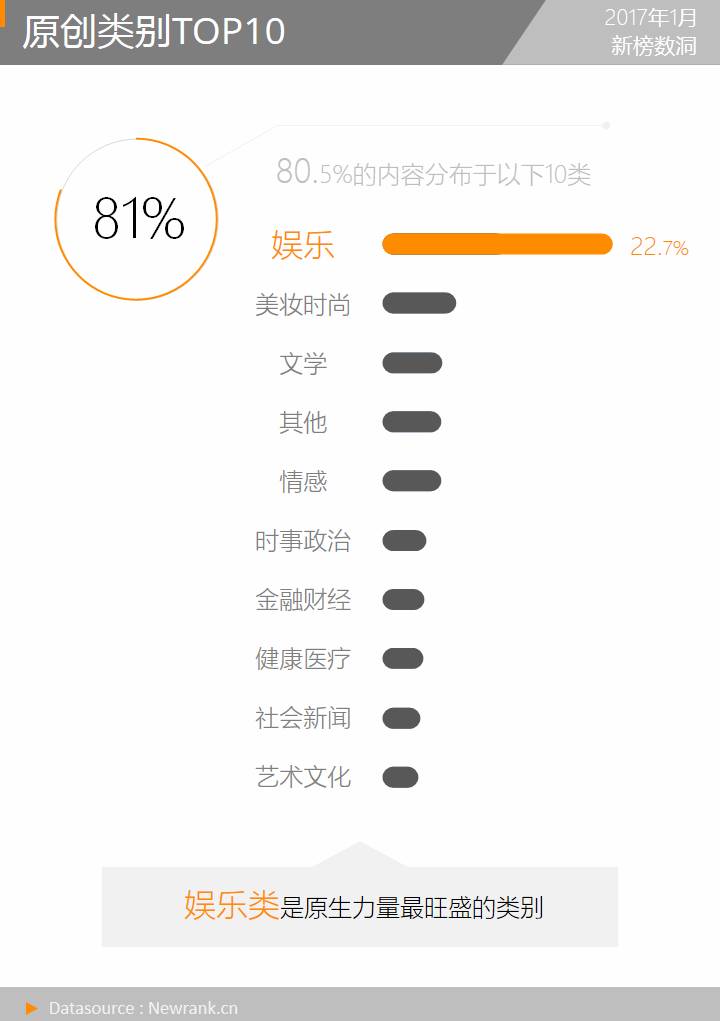Click the 社会新闻 gray bar
The width and height of the screenshot is (720, 1021).
point(402,718)
